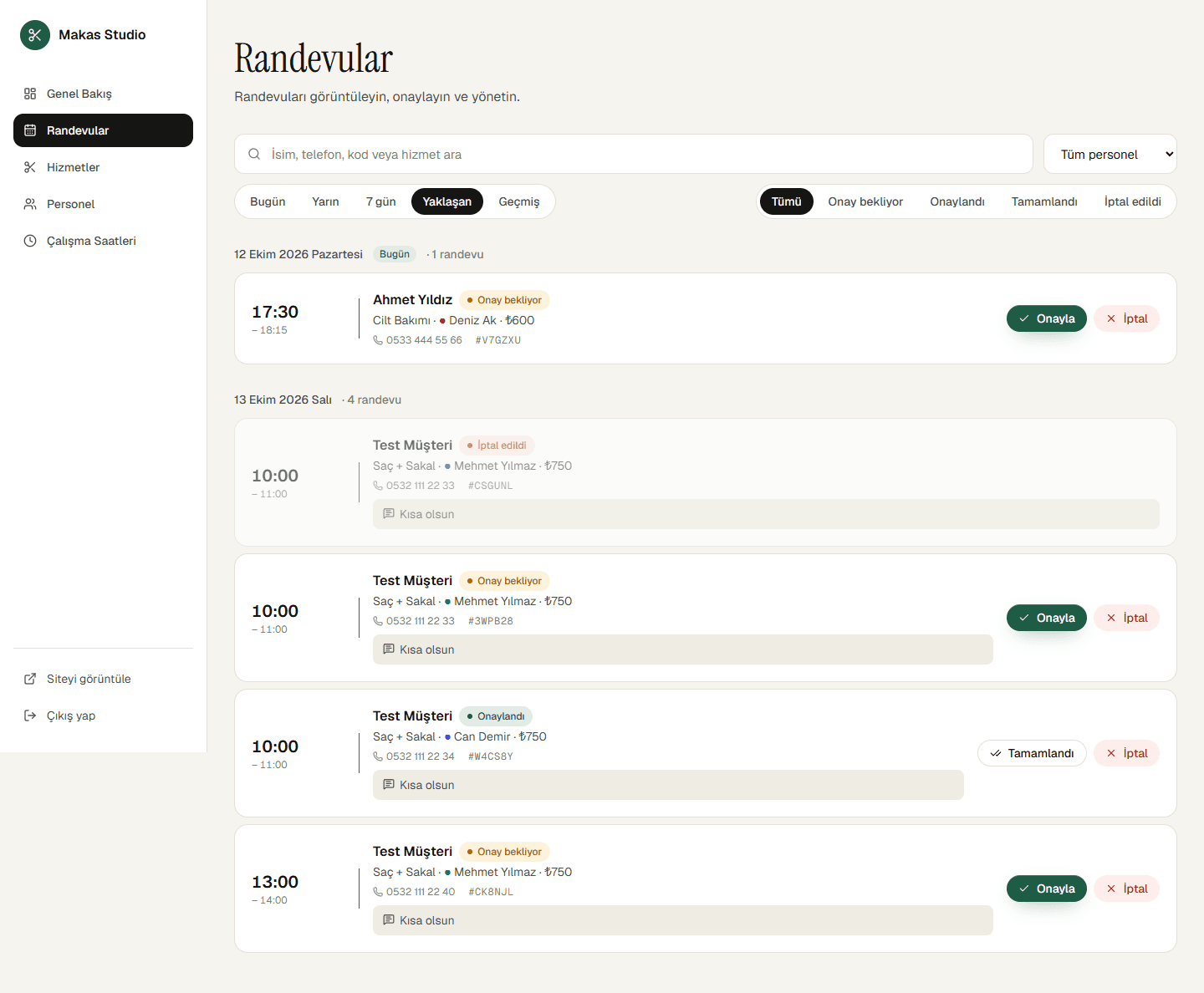
Task: Open Personel in the sidebar
Action: tap(103, 204)
